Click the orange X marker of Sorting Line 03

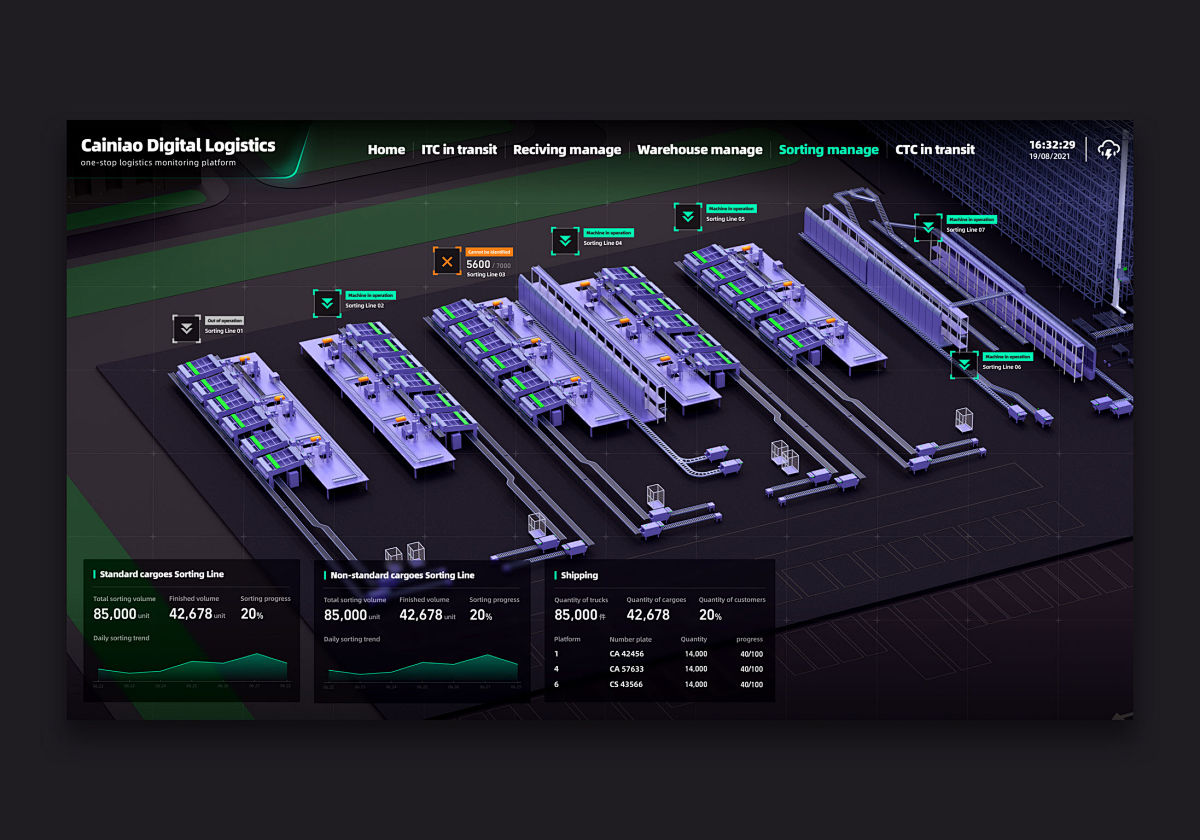click(x=447, y=262)
